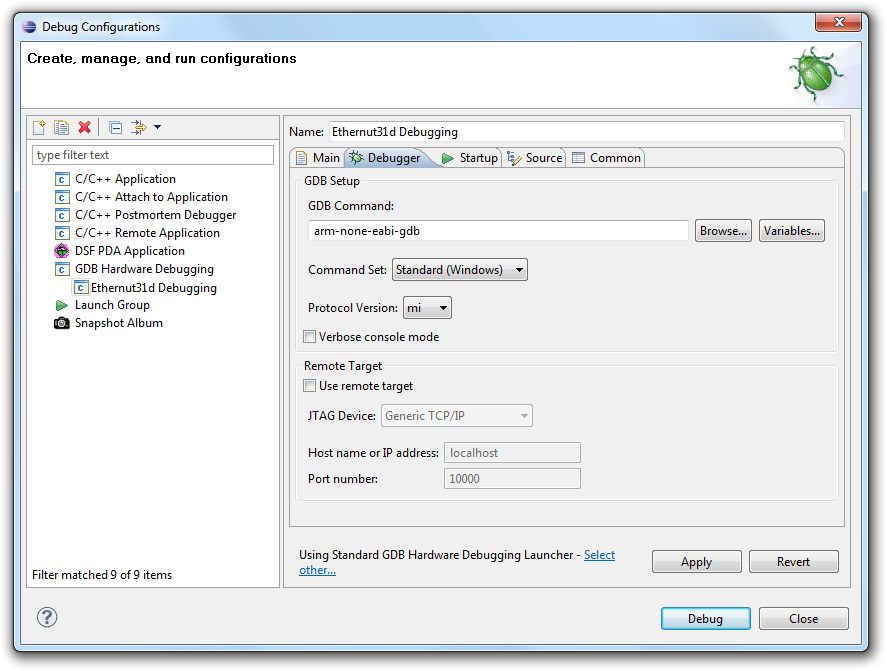
Task: Click the help question mark icon
Action: [x=47, y=618]
